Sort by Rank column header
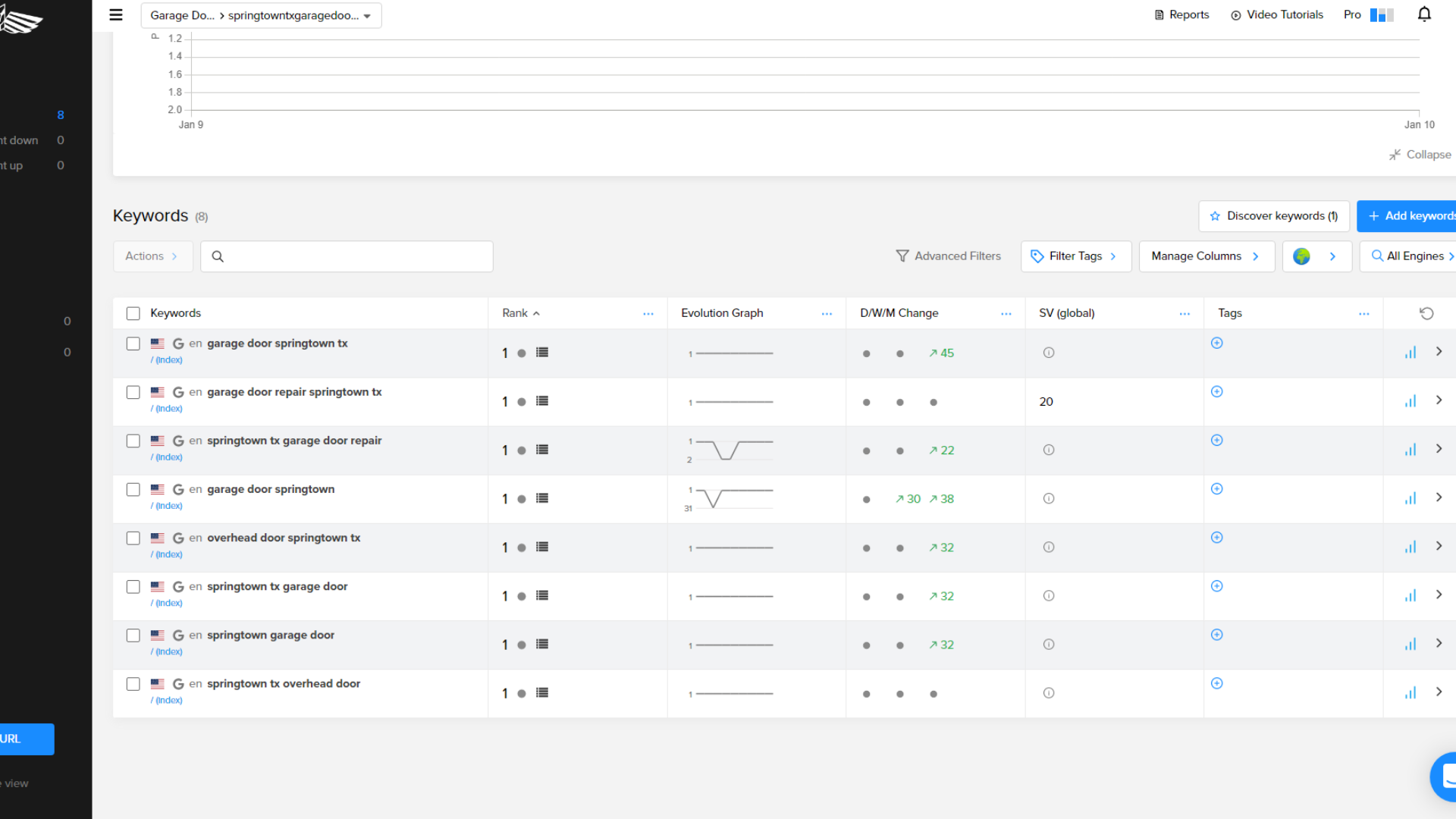This screenshot has width=1456, height=819. [521, 313]
